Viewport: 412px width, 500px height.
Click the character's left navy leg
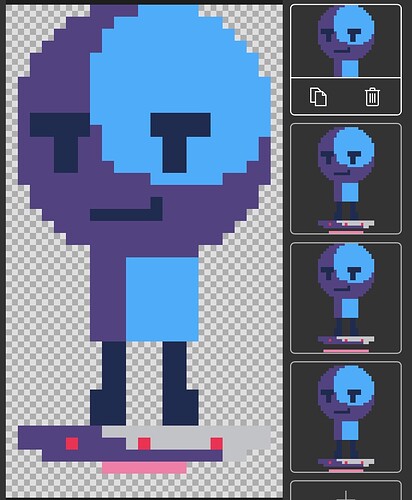point(108,383)
